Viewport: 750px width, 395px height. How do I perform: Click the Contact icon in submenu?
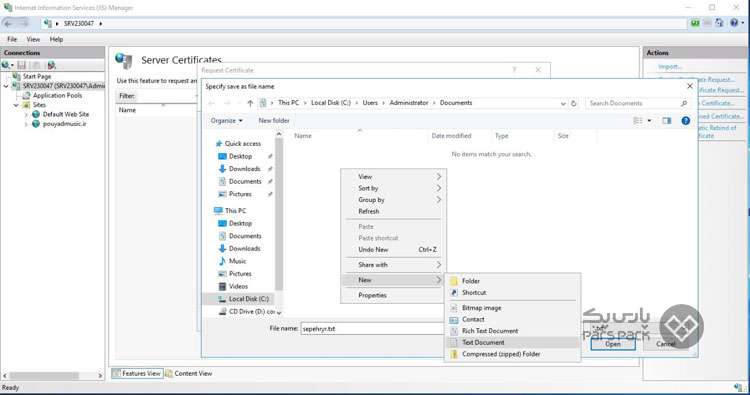tap(454, 319)
